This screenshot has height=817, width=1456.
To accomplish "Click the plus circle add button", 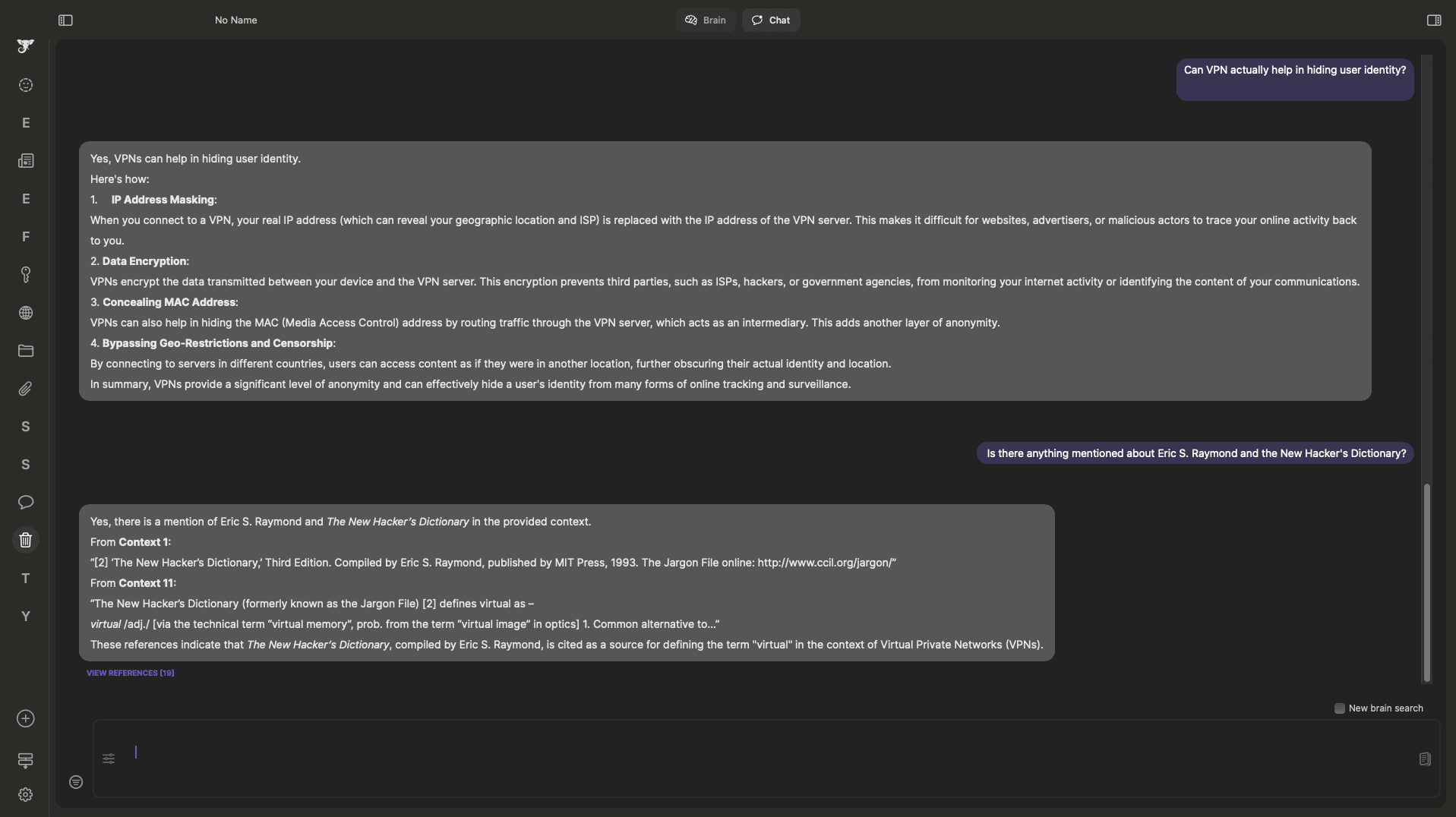I will [x=26, y=718].
